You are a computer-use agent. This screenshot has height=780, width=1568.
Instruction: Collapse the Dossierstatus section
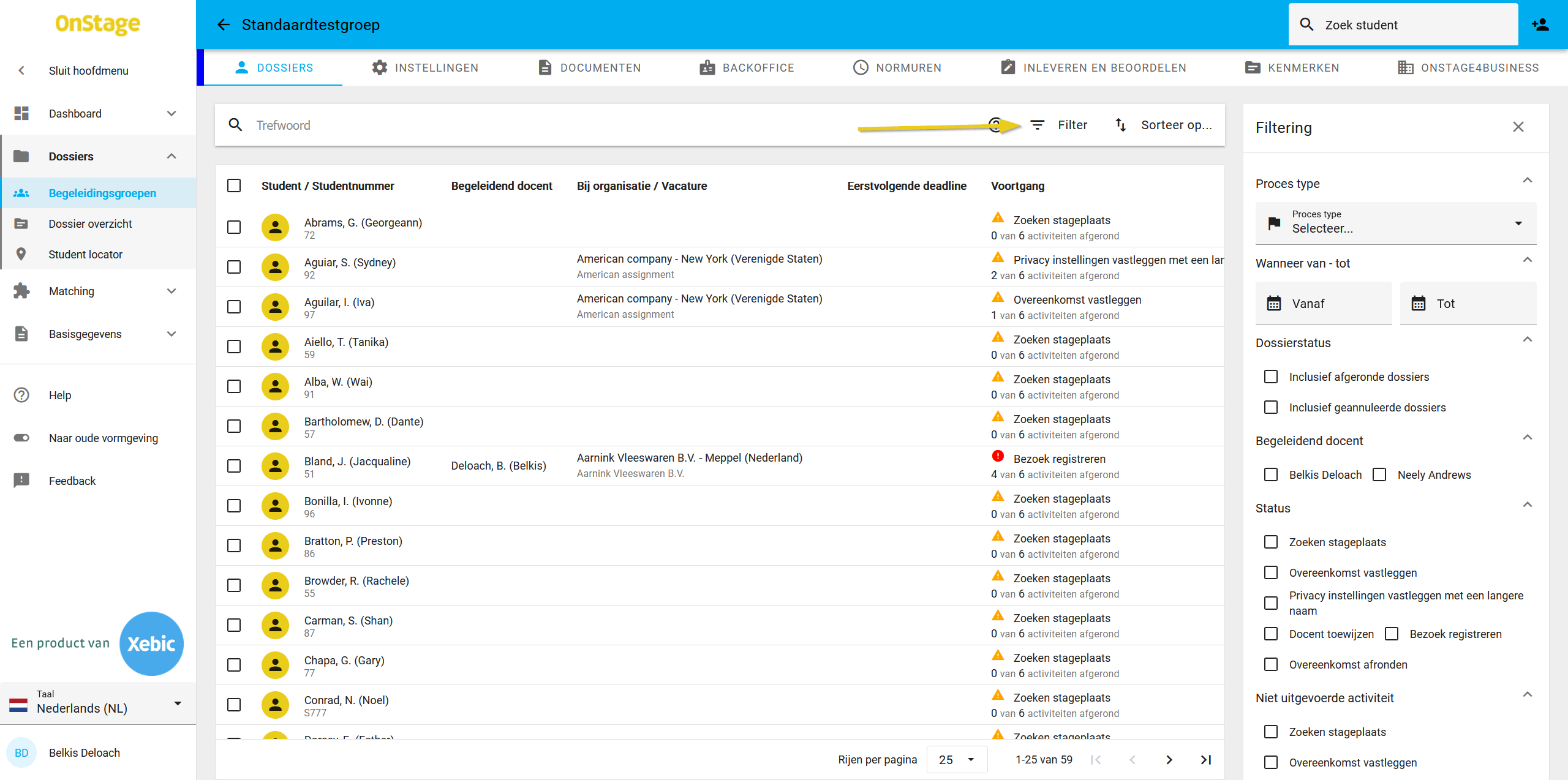(1528, 340)
